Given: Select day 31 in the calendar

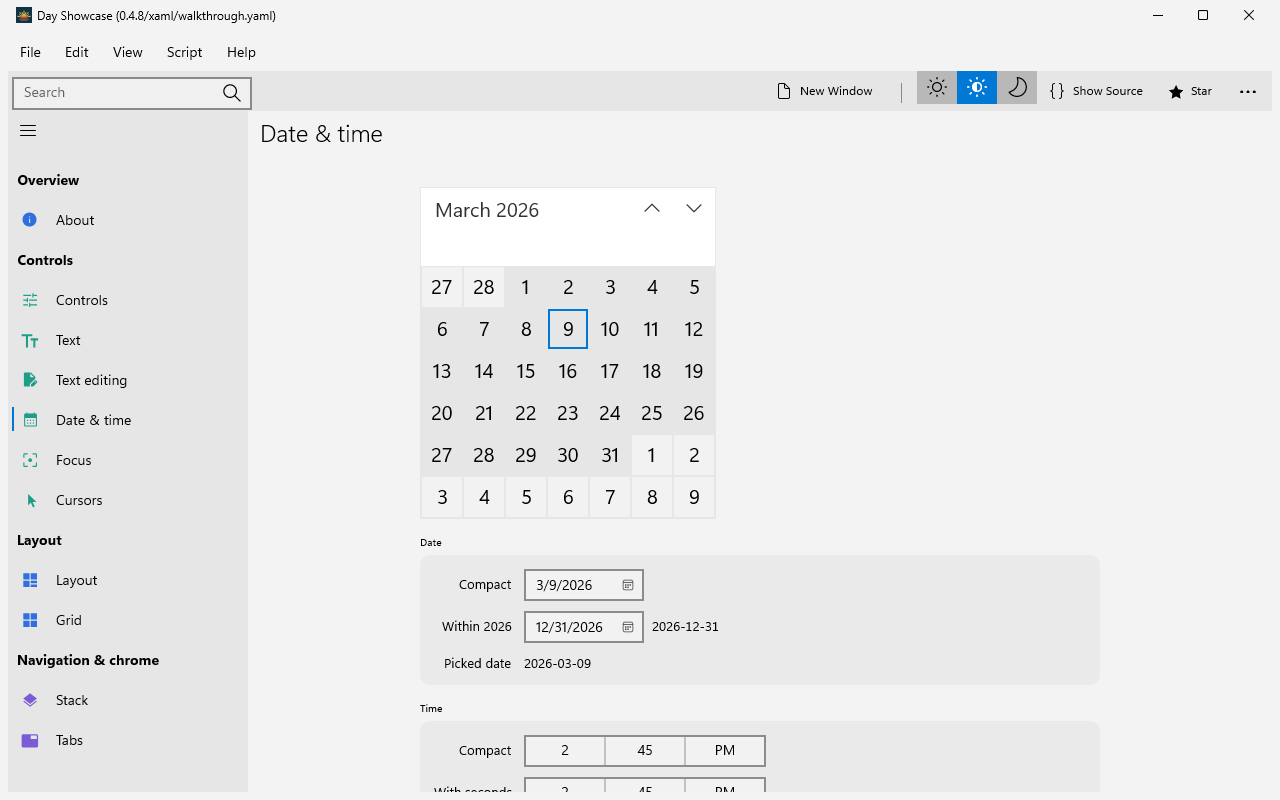Looking at the screenshot, I should pyautogui.click(x=610, y=455).
